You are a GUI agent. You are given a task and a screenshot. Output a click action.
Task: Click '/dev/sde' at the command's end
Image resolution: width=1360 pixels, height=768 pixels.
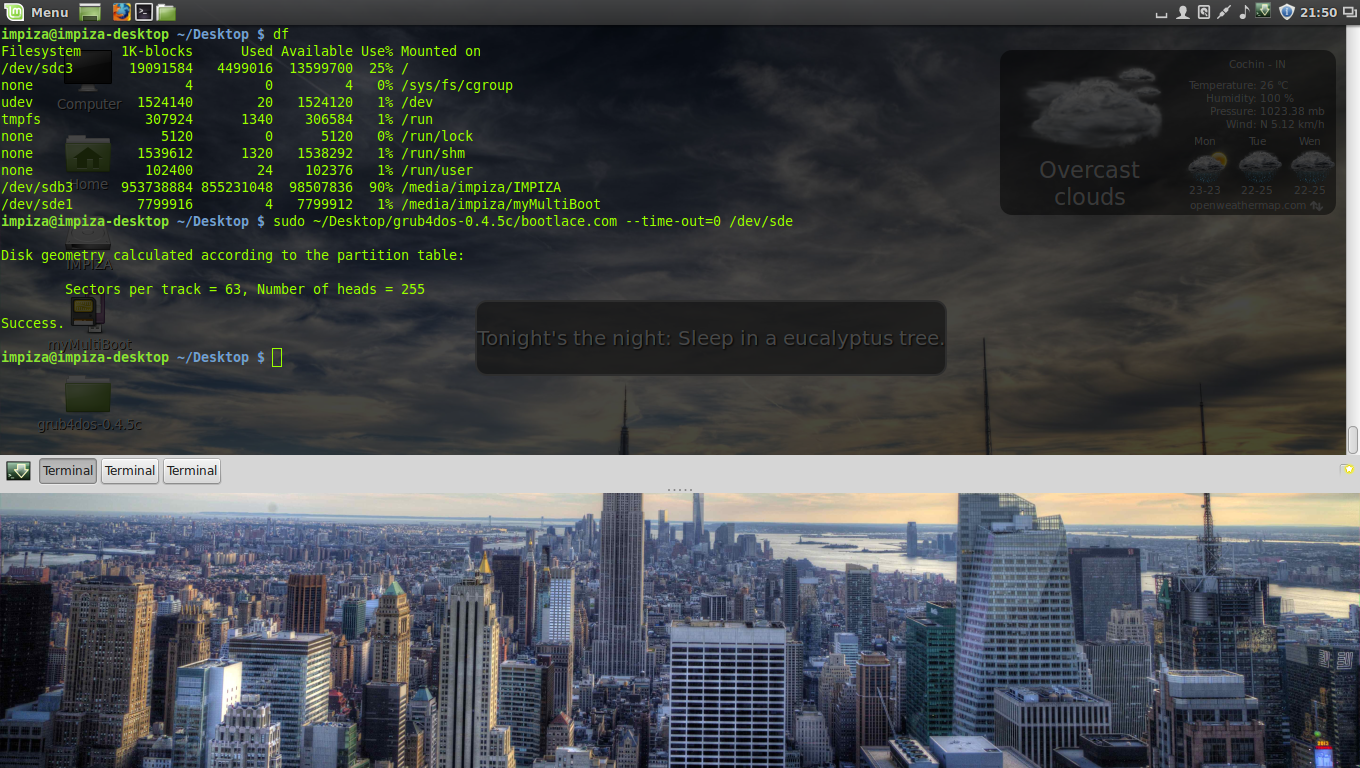[x=761, y=221]
